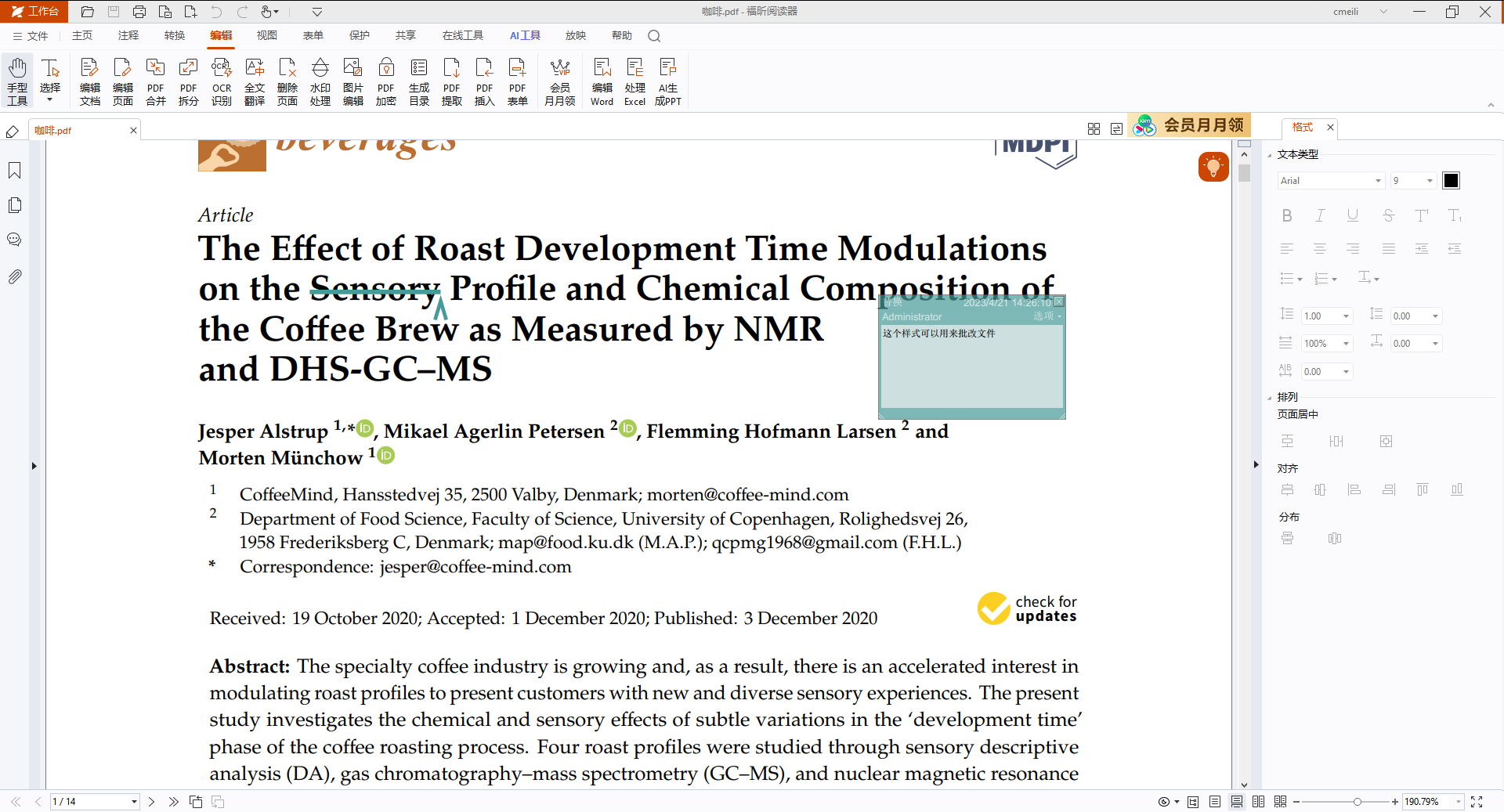The width and height of the screenshot is (1504, 812).
Task: Click the PDF extract icon
Action: point(452,81)
